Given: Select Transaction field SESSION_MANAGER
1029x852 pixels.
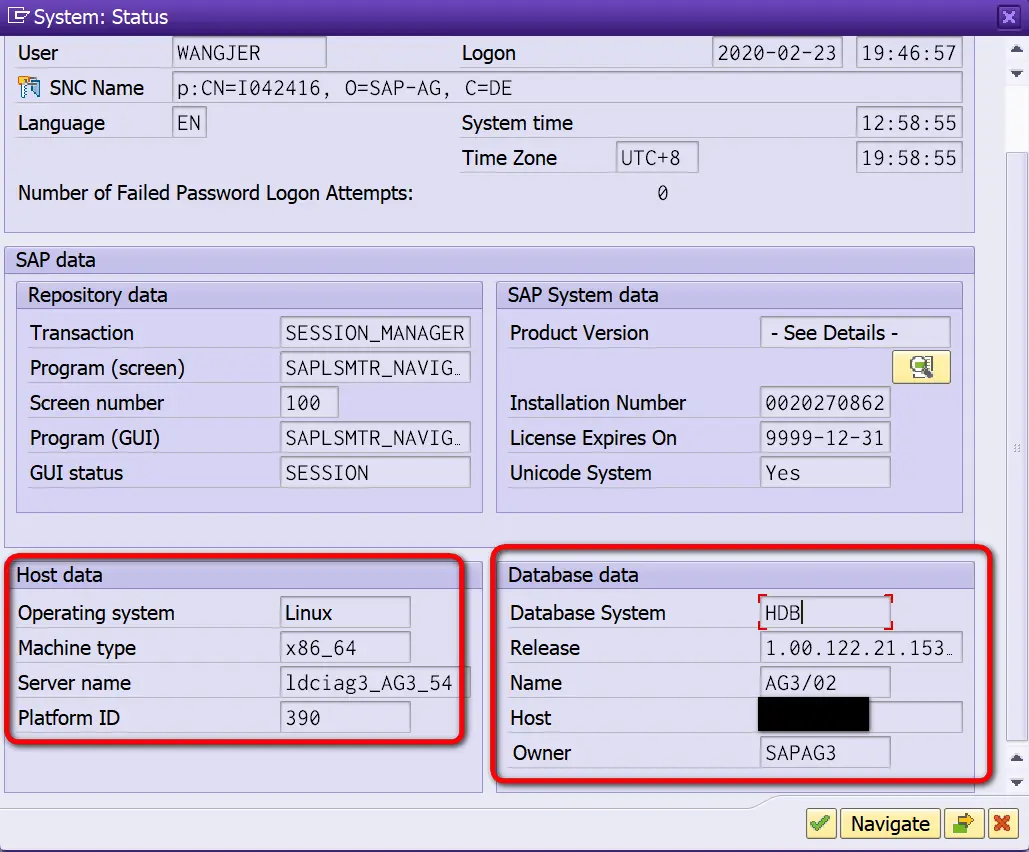Looking at the screenshot, I should pos(375,333).
